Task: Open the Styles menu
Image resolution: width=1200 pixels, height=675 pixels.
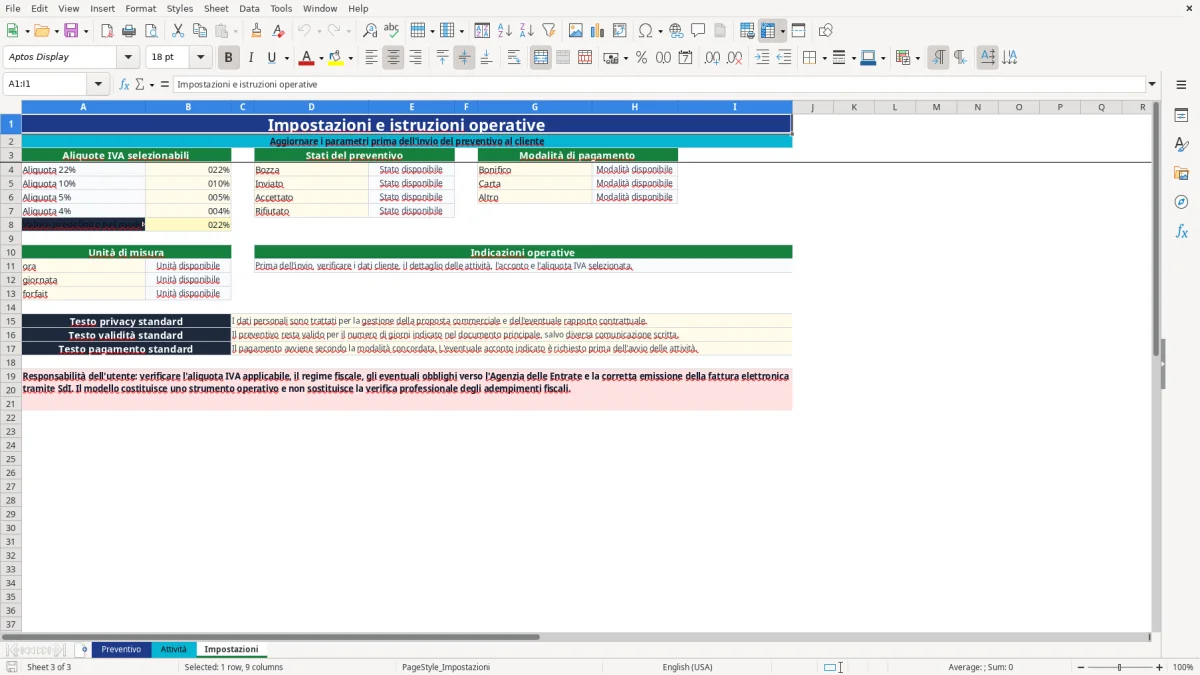Action: pos(180,8)
